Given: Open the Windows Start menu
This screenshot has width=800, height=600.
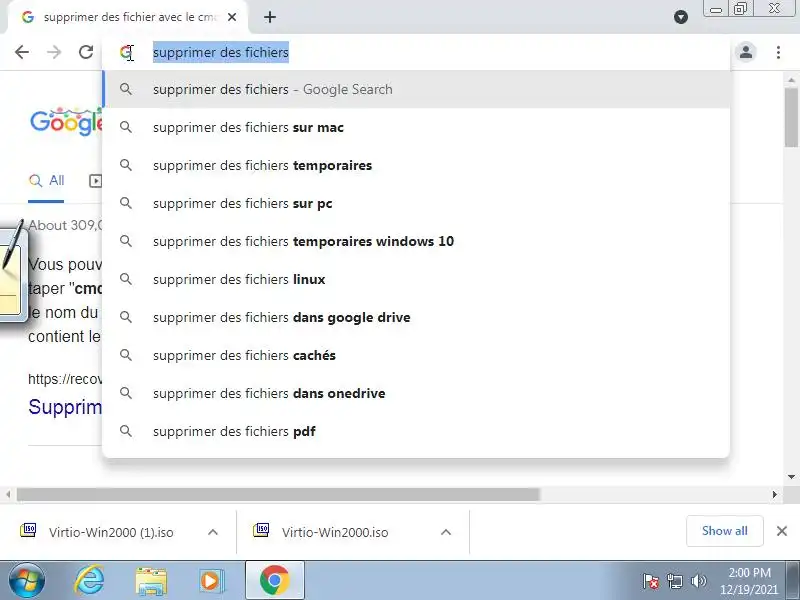Looking at the screenshot, I should click(26, 581).
